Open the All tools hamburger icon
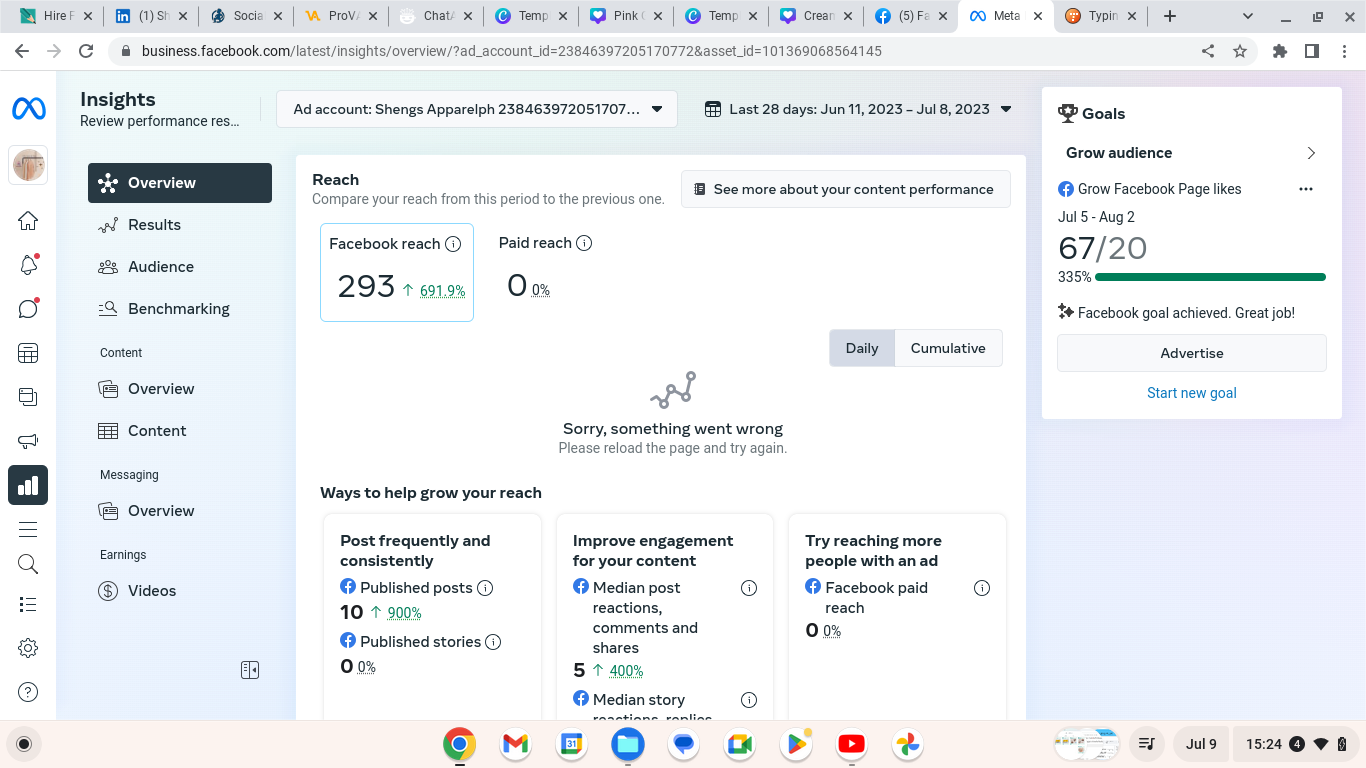This screenshot has width=1366, height=768. tap(28, 529)
